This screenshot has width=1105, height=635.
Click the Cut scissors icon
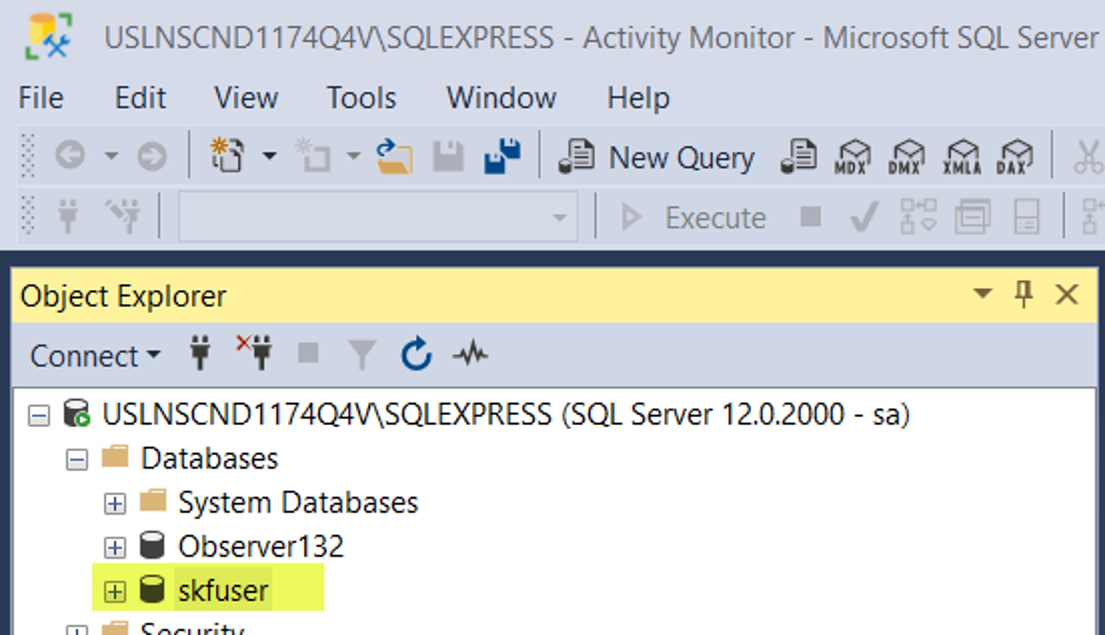point(1089,156)
